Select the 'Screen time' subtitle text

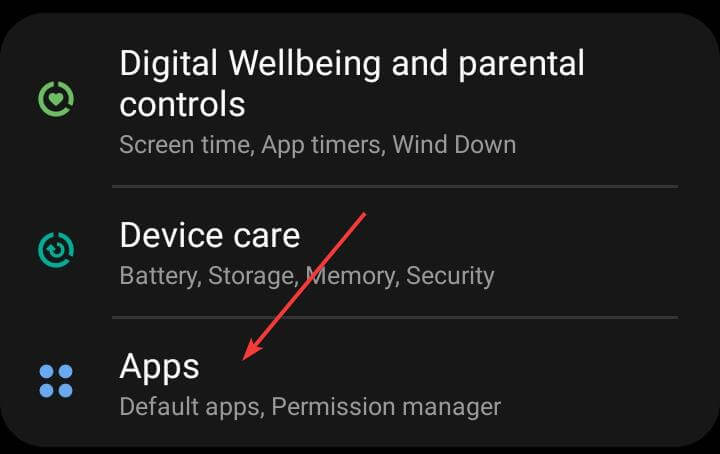[x=186, y=145]
